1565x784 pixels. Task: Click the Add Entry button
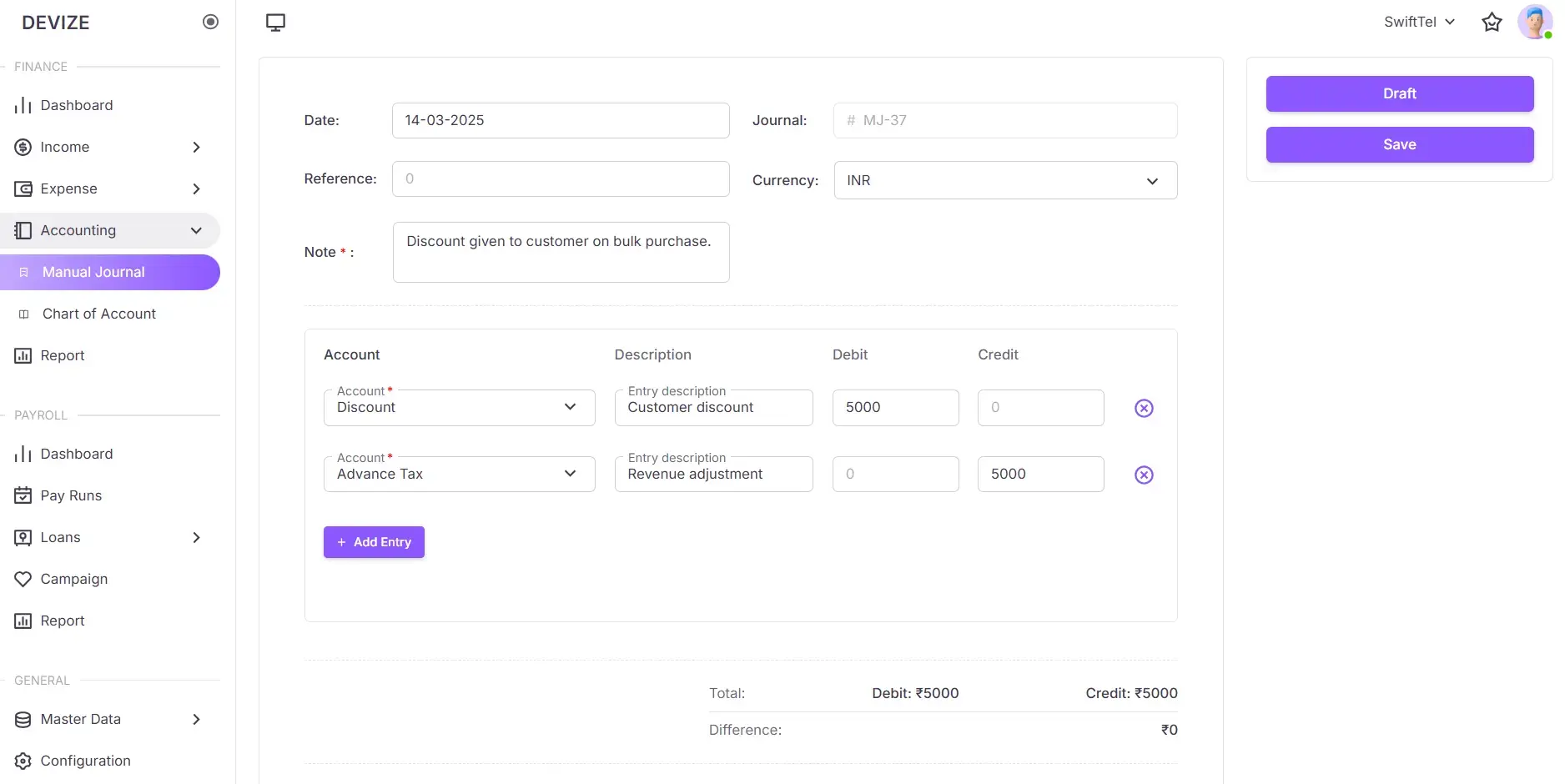point(374,542)
